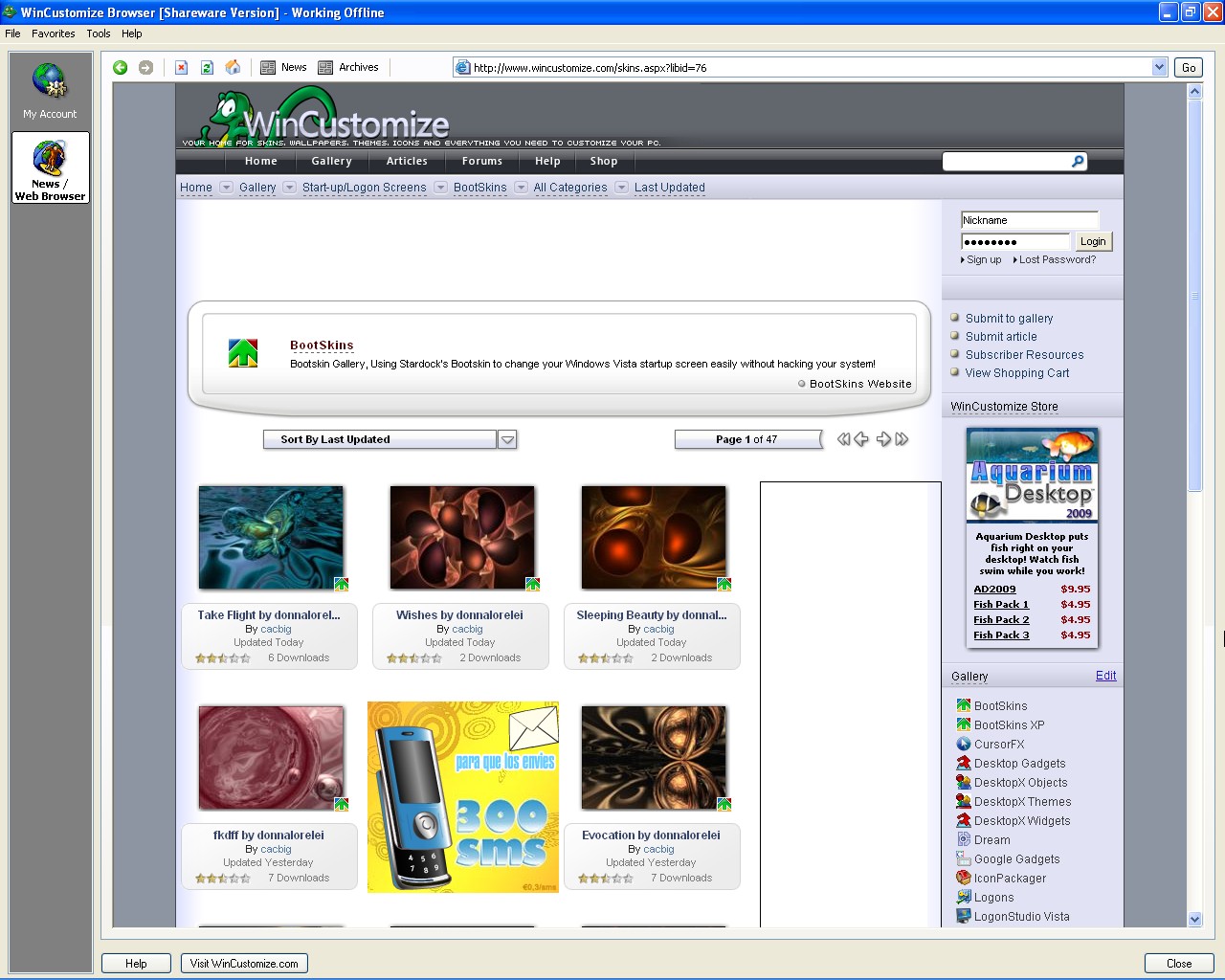The image size is (1225, 980).
Task: Open the Tools menu
Action: (x=99, y=33)
